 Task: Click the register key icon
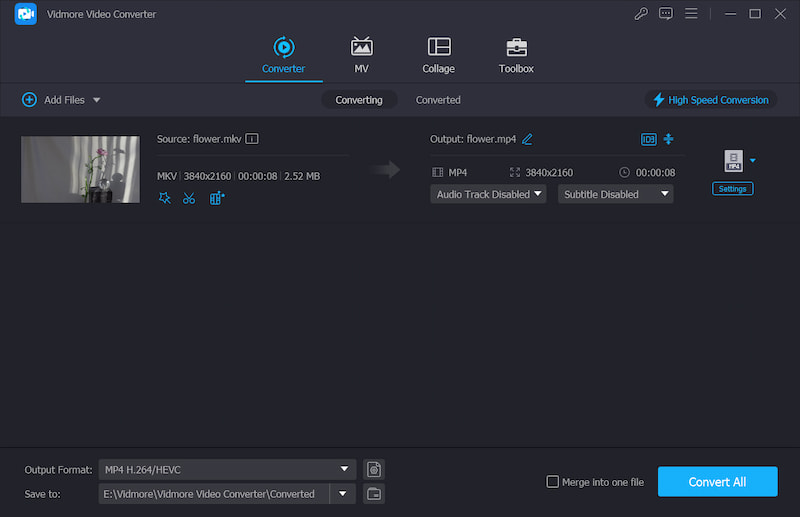[641, 14]
